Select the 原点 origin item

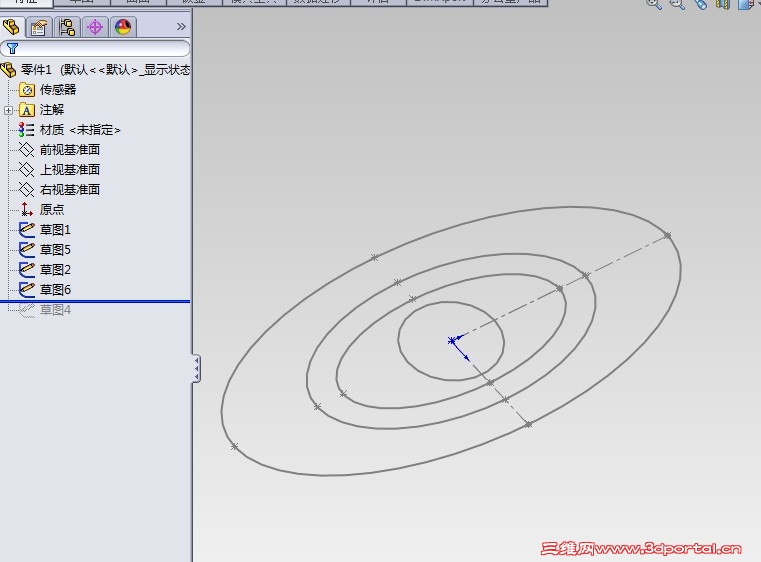tap(42, 210)
